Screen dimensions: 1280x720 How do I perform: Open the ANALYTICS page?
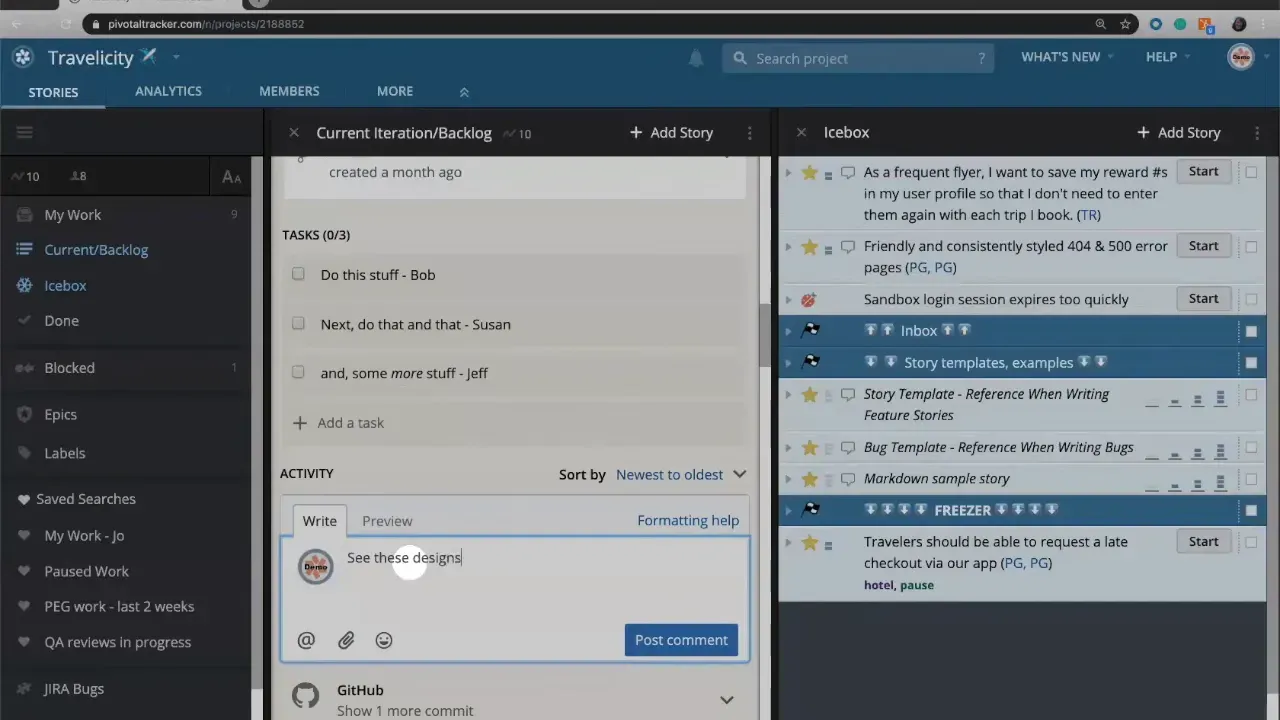point(168,91)
